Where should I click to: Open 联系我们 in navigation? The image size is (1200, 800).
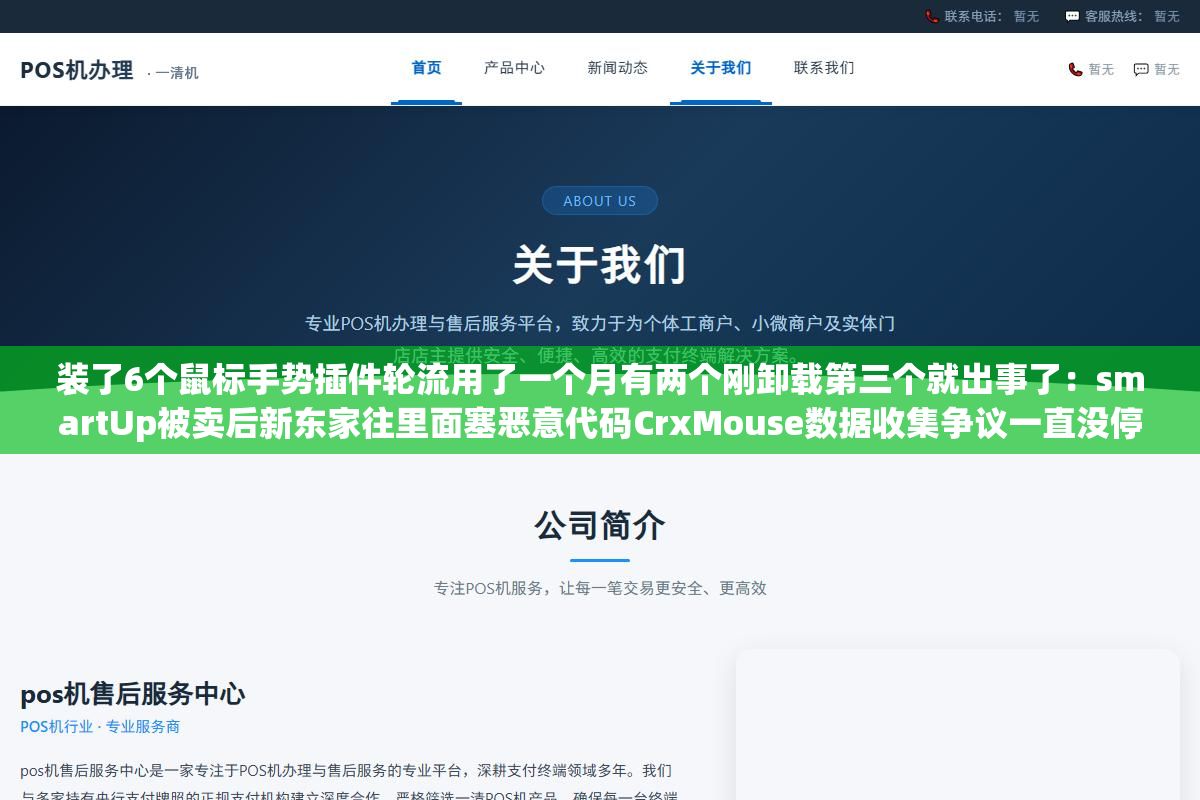pos(824,68)
